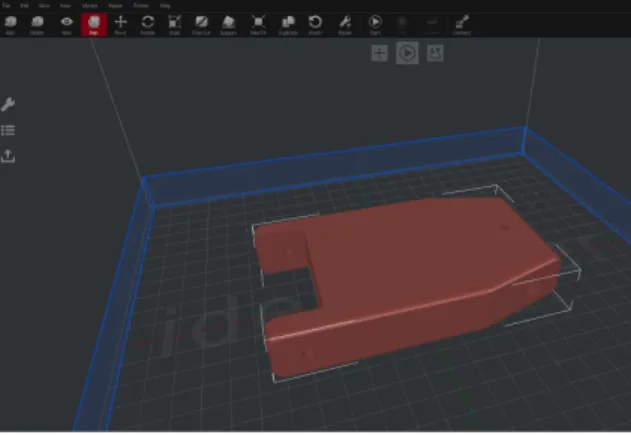Select the Rotate tool

click(148, 25)
